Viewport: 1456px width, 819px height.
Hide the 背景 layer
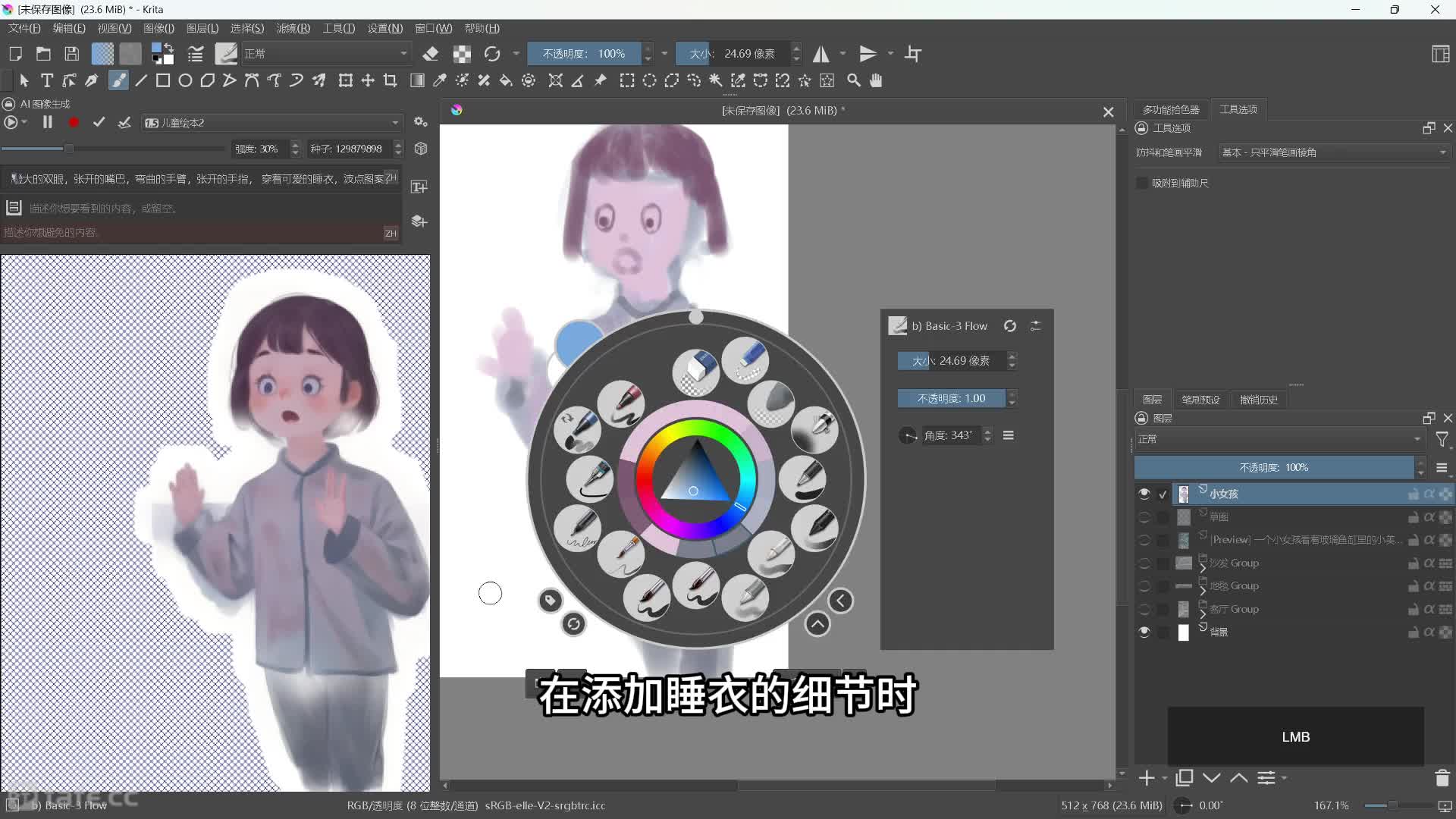point(1144,632)
